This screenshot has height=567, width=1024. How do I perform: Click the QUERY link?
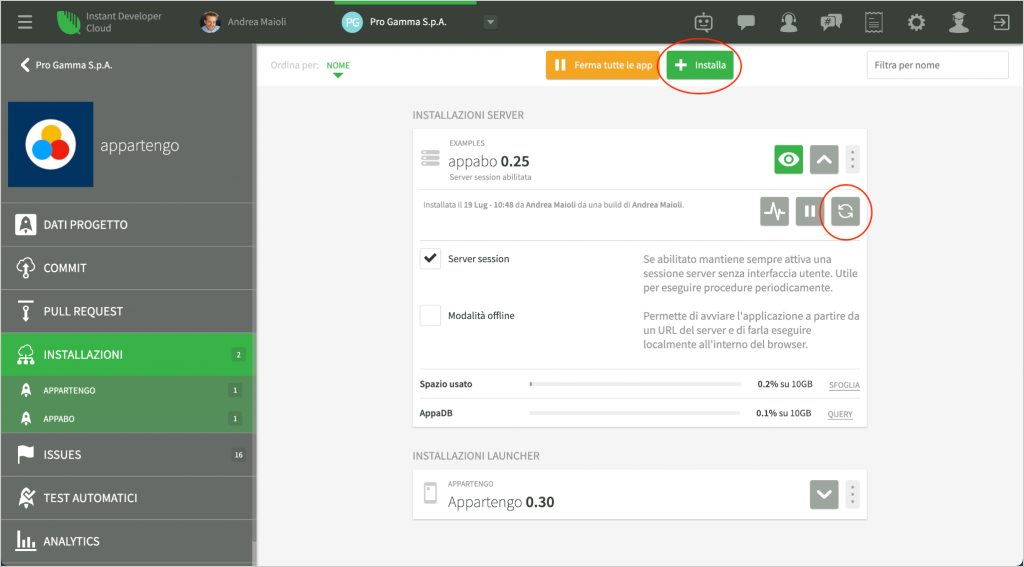840,414
